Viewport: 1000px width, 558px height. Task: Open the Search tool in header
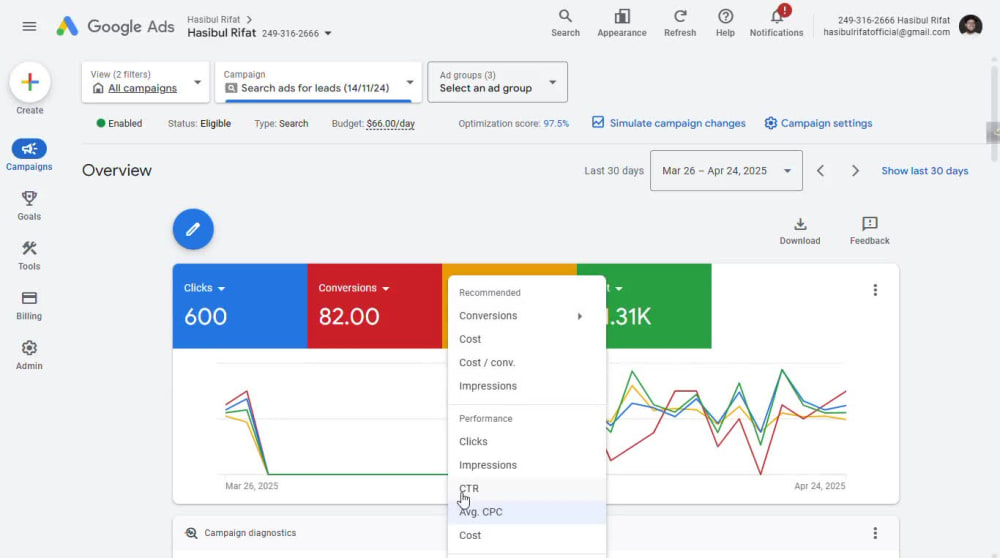coord(565,24)
